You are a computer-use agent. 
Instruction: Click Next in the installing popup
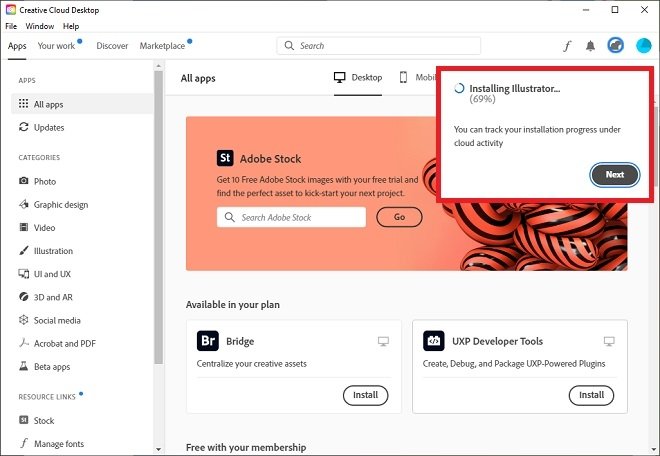(x=615, y=175)
